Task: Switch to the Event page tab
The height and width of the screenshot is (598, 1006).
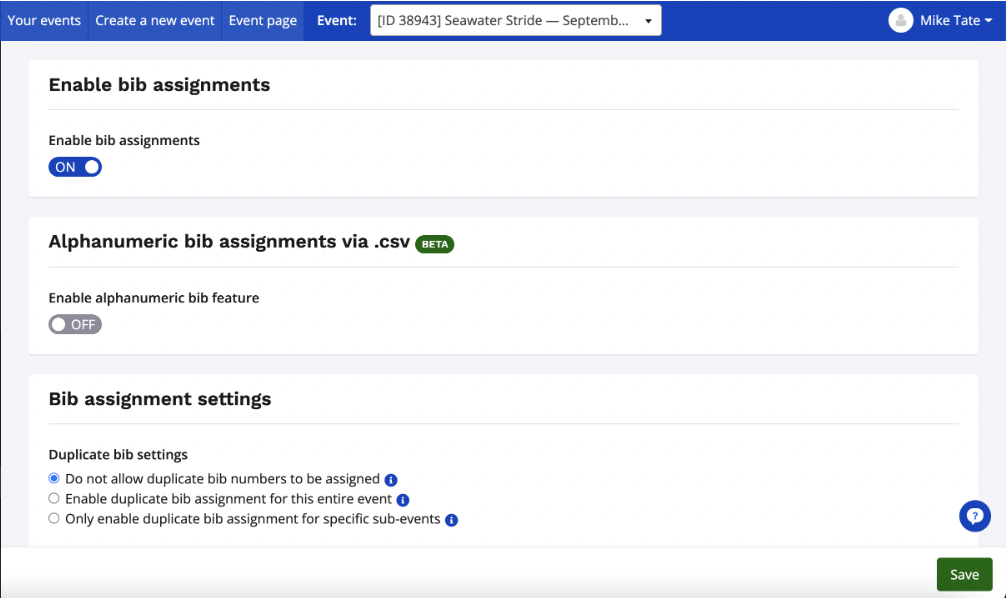Action: click(262, 20)
